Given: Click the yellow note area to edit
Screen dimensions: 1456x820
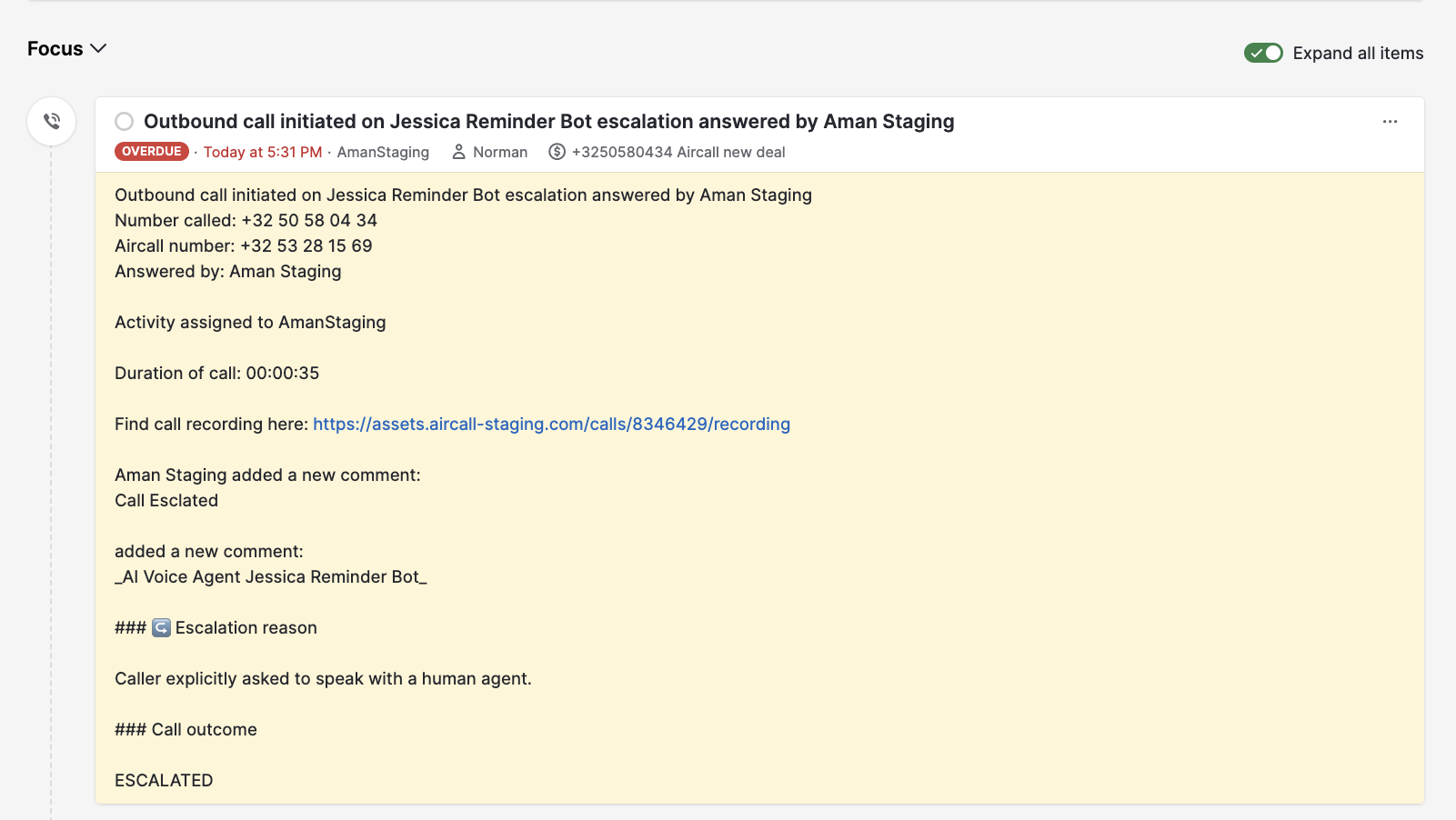Looking at the screenshot, I should pyautogui.click(x=759, y=488).
